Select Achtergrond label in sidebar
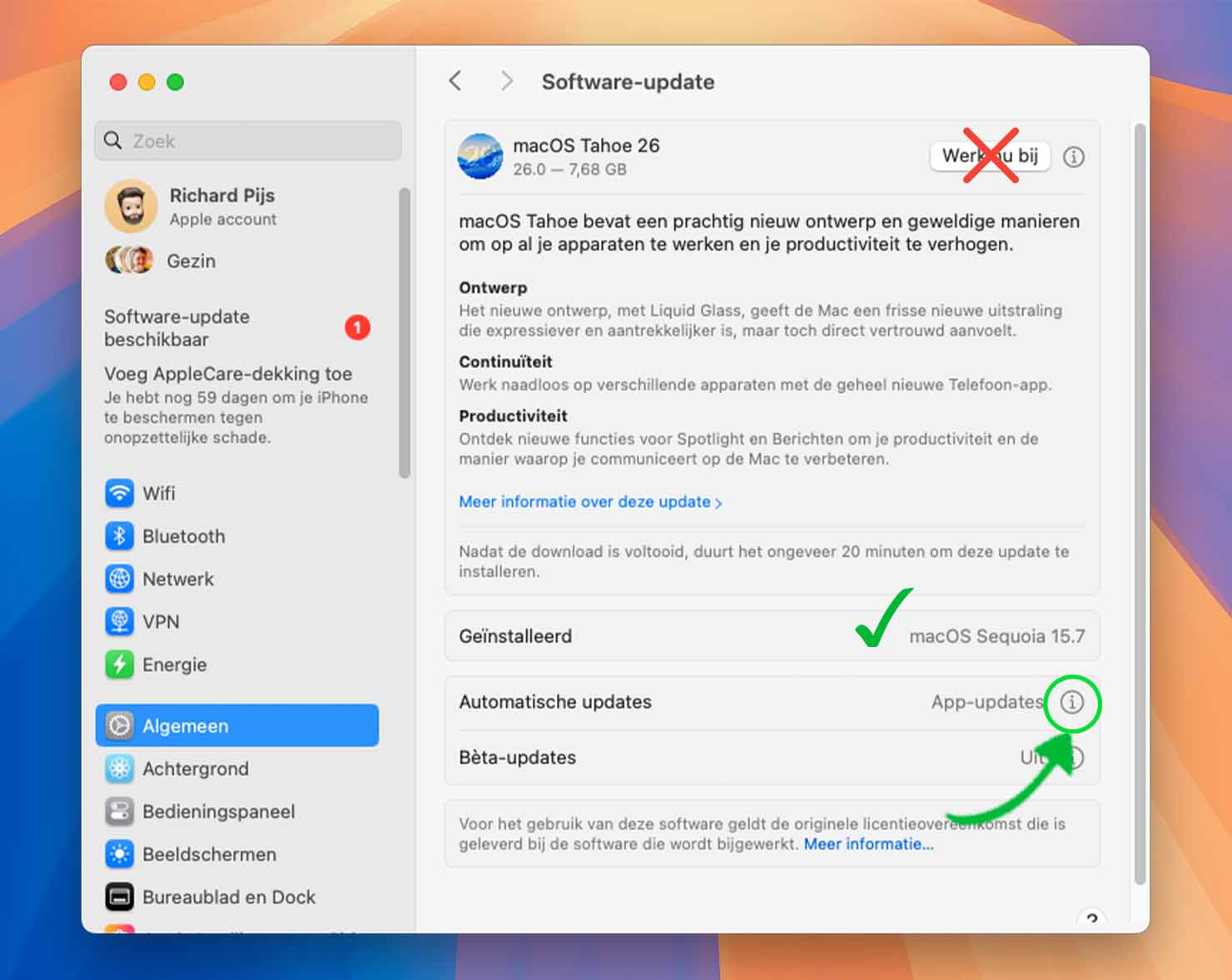 (x=196, y=769)
